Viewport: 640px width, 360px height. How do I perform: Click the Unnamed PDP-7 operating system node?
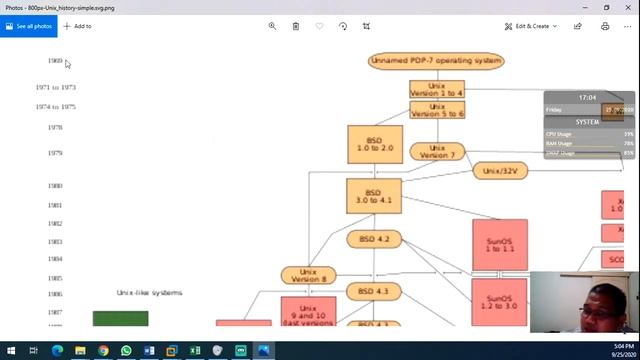click(x=436, y=61)
